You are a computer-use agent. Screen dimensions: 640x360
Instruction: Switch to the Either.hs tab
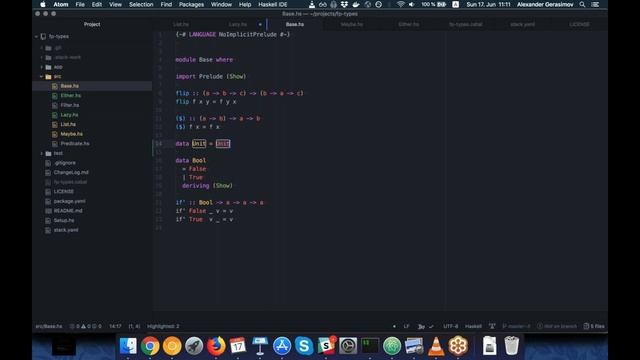click(x=409, y=24)
